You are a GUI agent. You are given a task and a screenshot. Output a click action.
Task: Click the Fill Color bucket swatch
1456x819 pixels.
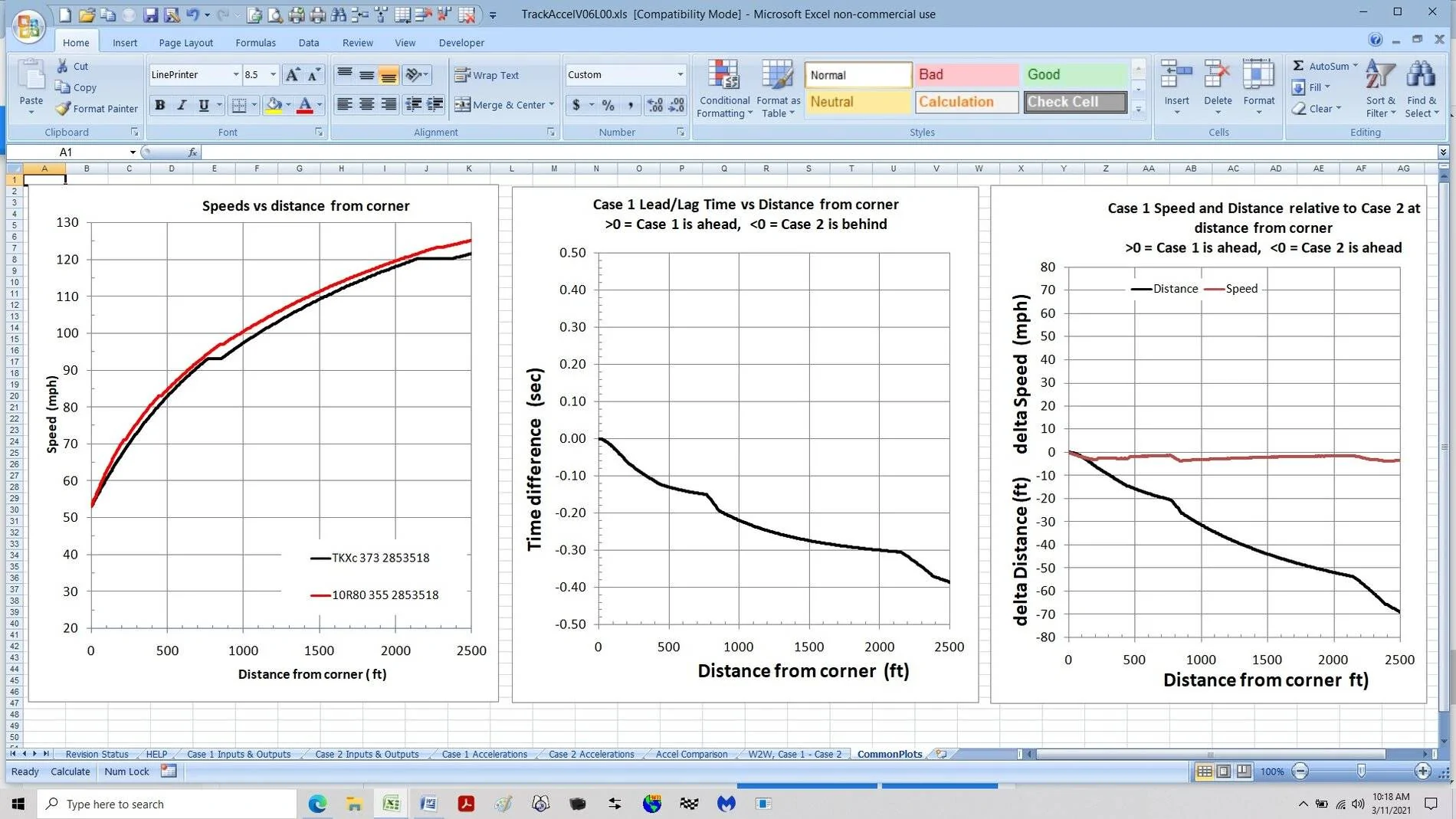273,105
